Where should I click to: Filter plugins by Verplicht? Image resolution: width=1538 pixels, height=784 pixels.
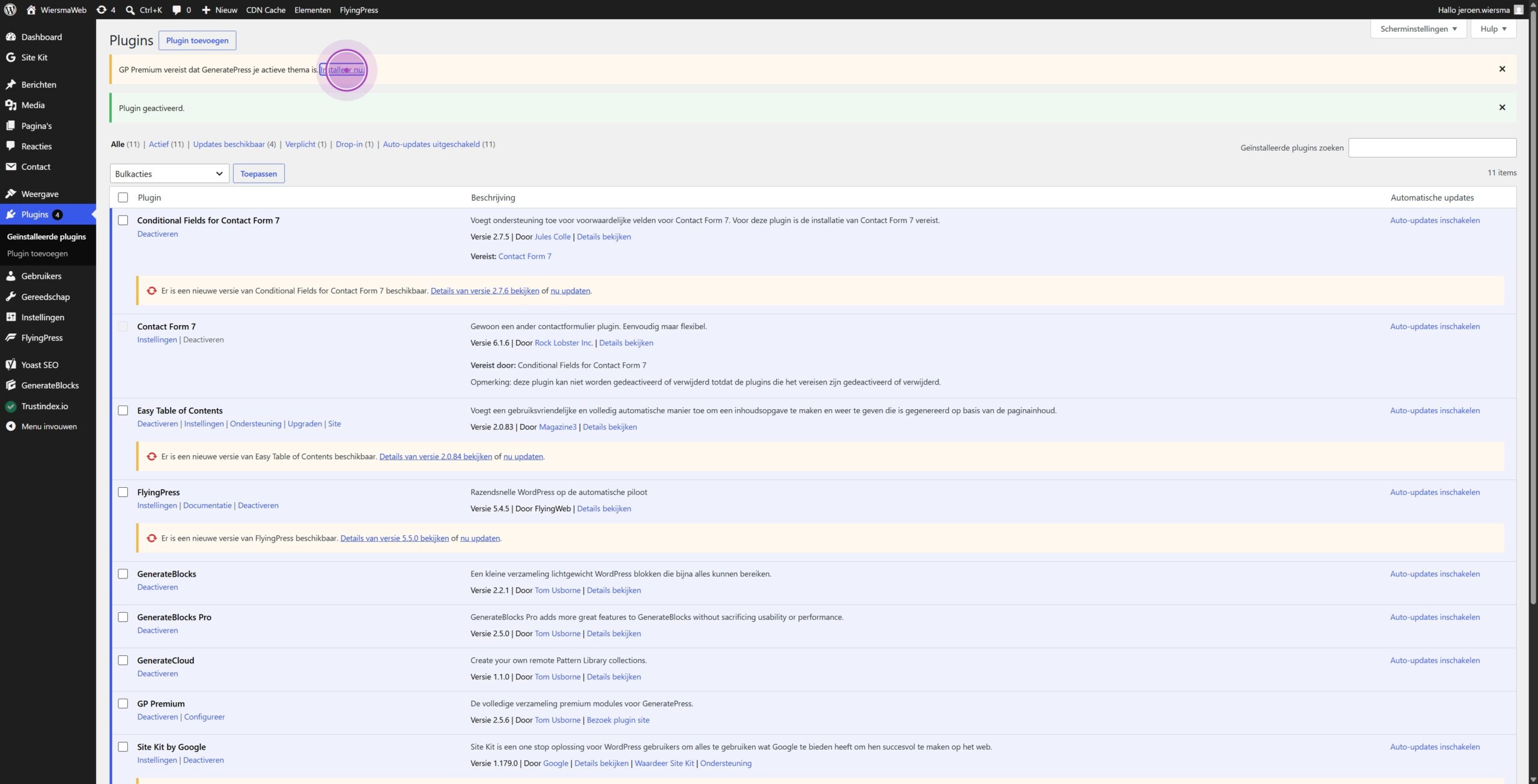300,144
